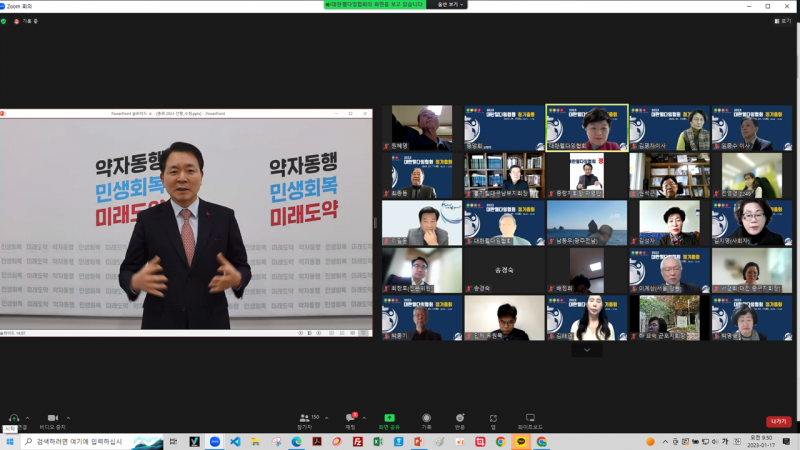Click the green encryption shield icon
800x450 pixels.
(x=4, y=20)
